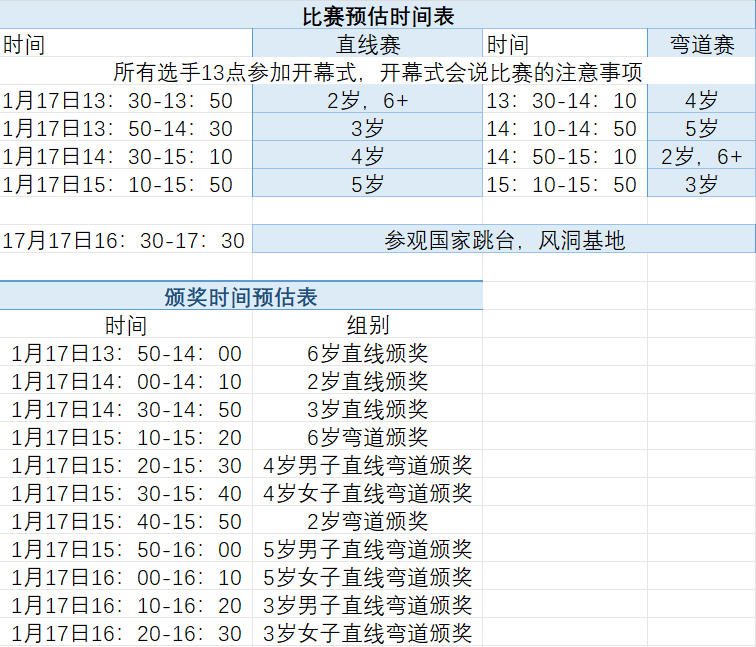Image resolution: width=756 pixels, height=647 pixels.
Task: Select the 1月17日15：10-15：50 time cell
Action: [125, 184]
